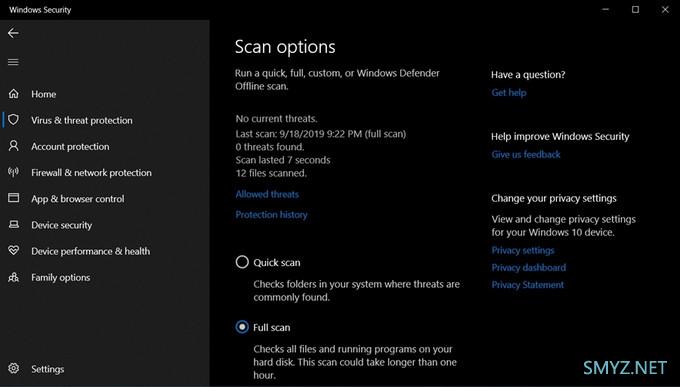Click the App & browser control window icon
The height and width of the screenshot is (387, 680).
pos(13,198)
